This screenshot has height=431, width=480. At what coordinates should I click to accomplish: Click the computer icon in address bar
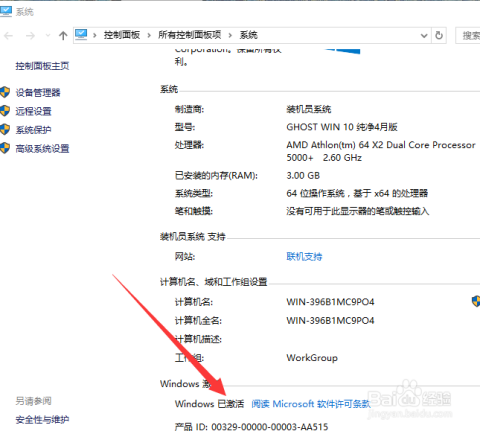[81, 34]
